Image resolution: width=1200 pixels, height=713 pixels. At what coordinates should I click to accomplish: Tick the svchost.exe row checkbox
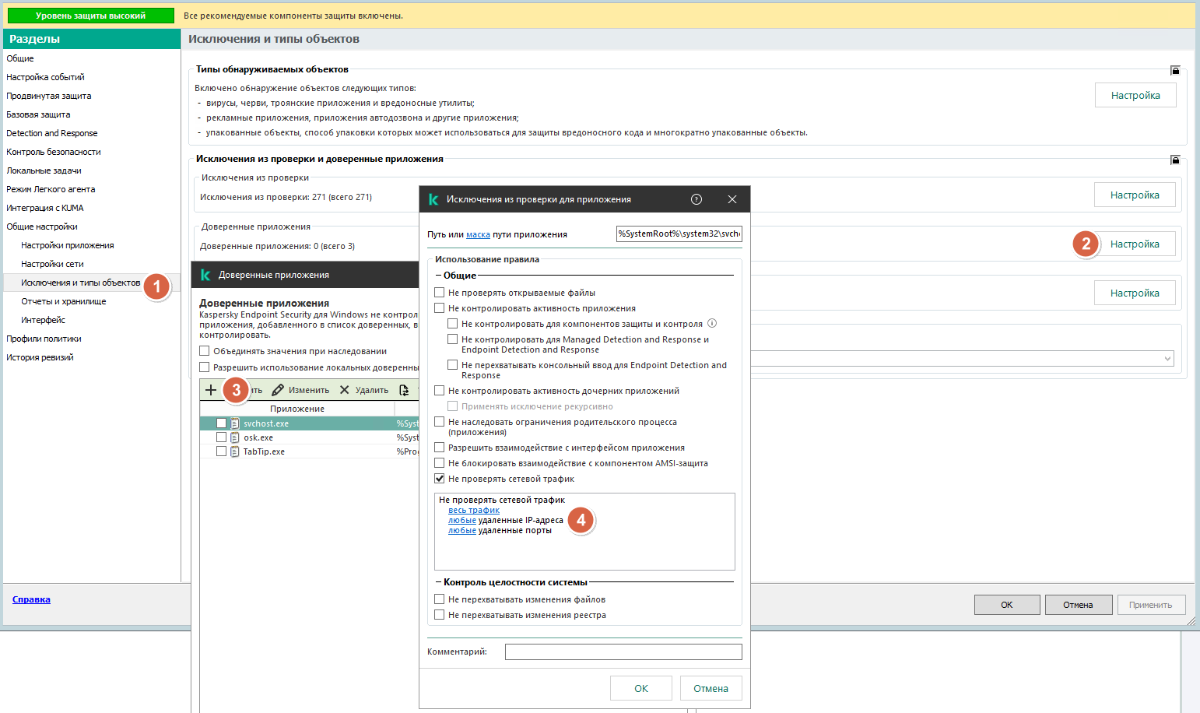221,423
